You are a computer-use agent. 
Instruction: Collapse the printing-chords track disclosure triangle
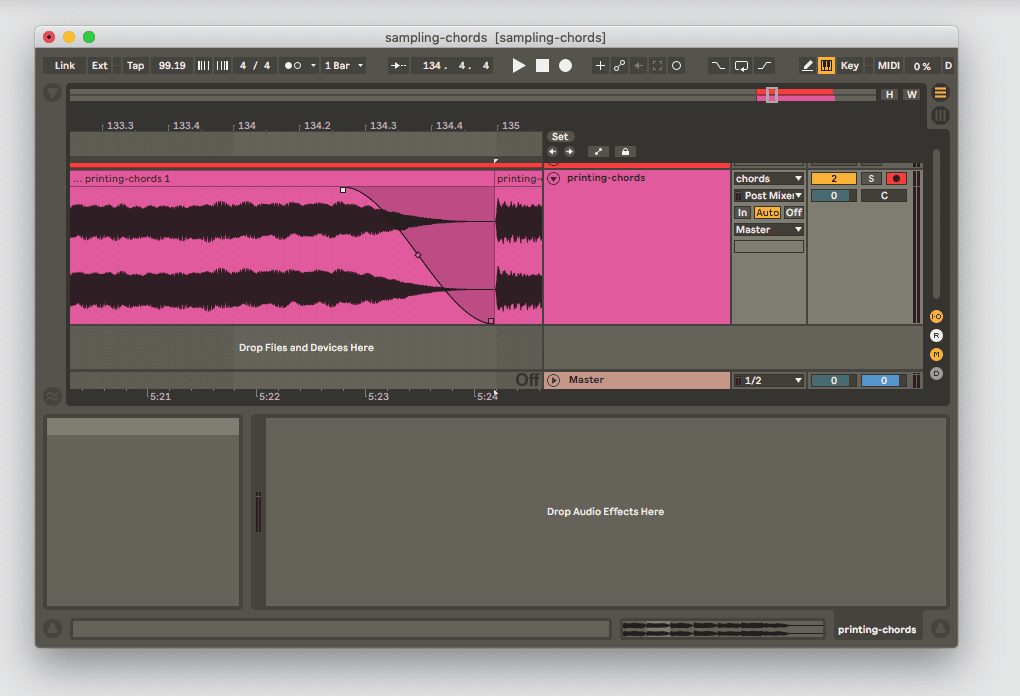(552, 178)
